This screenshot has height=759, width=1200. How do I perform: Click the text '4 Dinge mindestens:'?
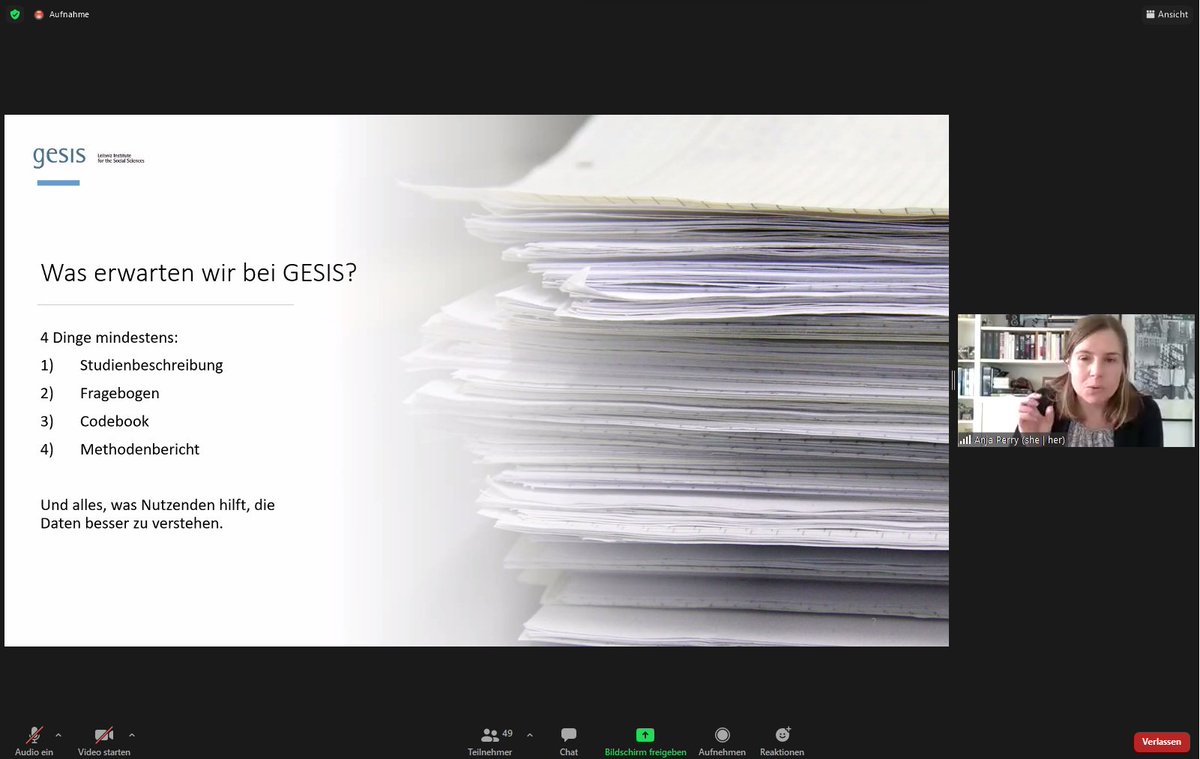click(109, 337)
